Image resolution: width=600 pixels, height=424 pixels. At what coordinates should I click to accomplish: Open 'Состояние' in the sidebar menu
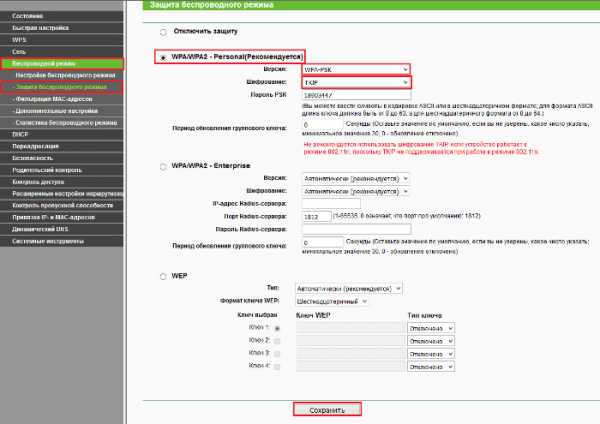tap(28, 17)
